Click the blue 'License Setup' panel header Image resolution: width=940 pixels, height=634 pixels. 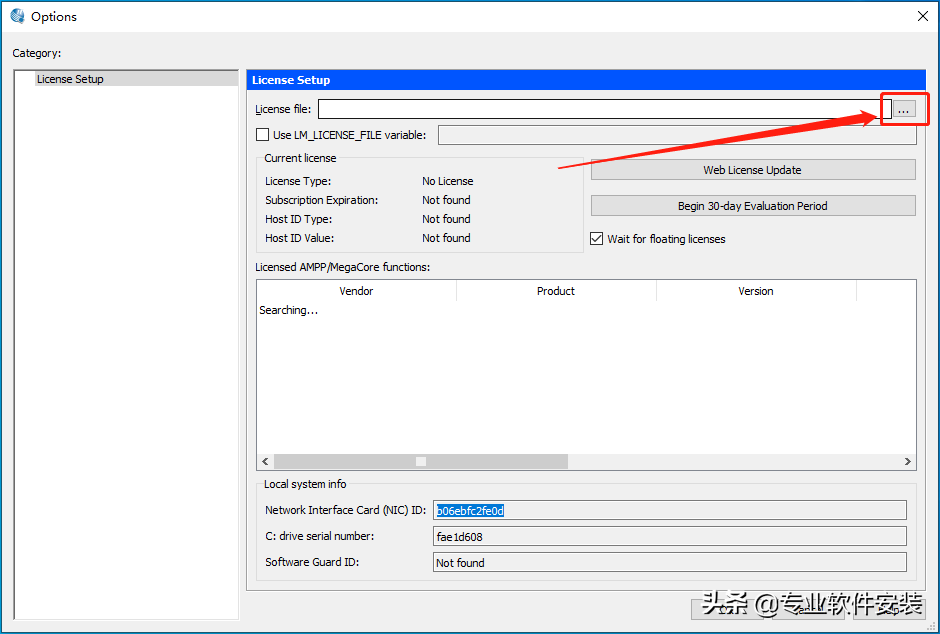click(x=586, y=80)
